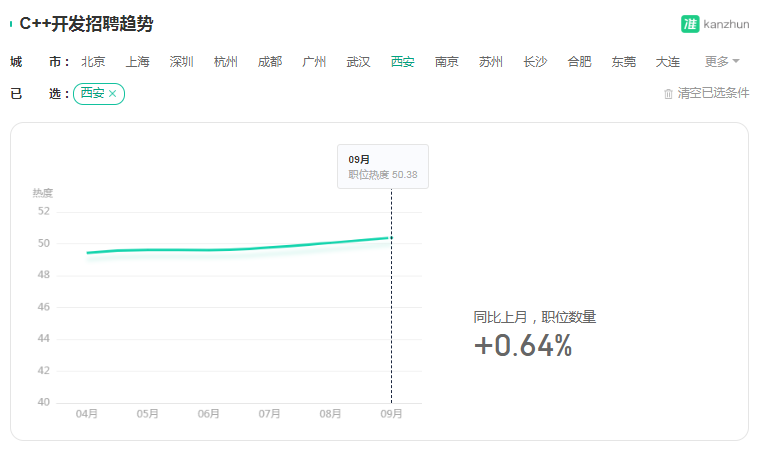Viewport: 760px width, 456px height.
Task: Expand the 更多 cities dropdown
Action: (722, 62)
